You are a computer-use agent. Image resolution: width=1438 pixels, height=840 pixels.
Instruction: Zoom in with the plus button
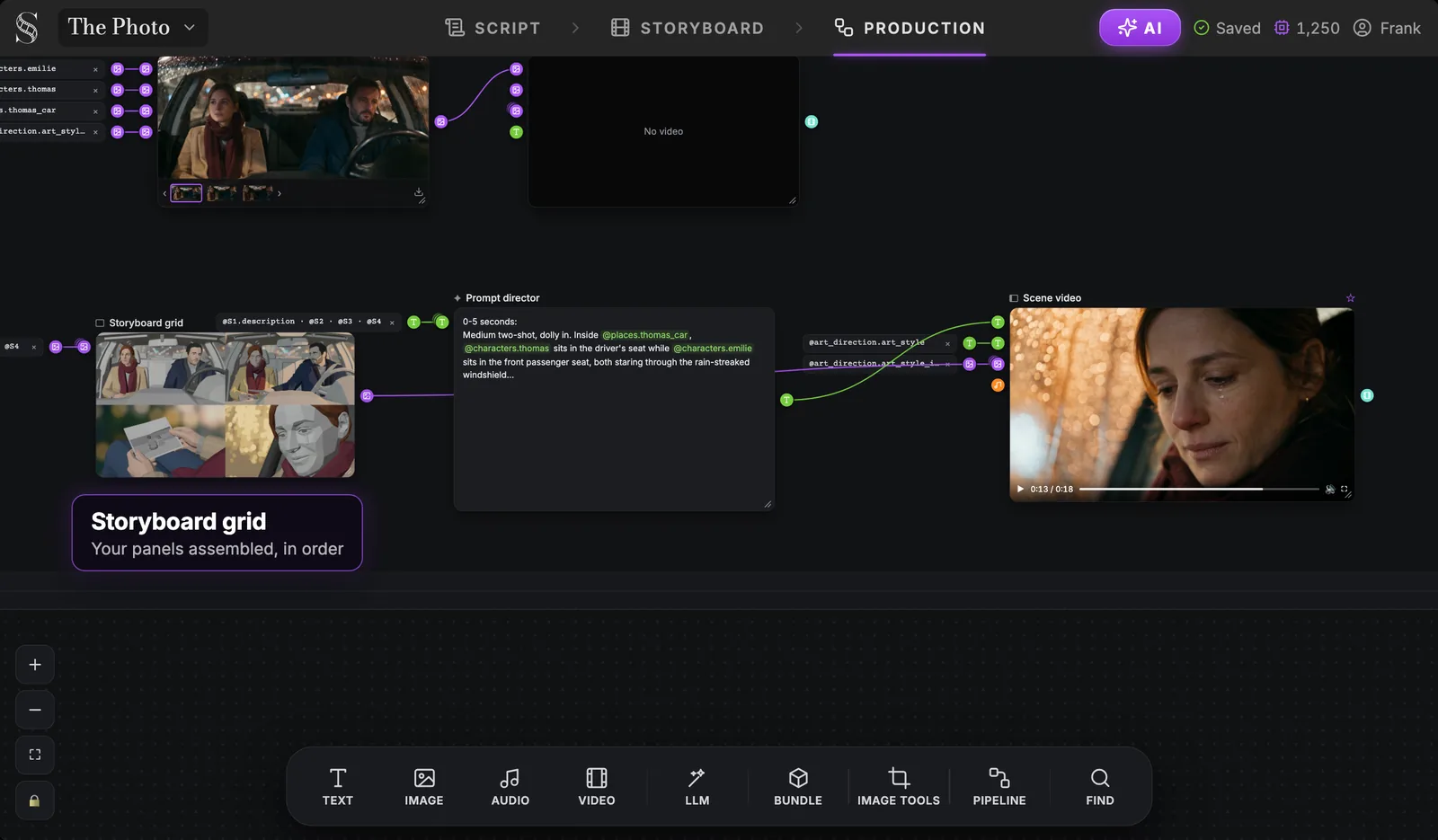pos(35,665)
